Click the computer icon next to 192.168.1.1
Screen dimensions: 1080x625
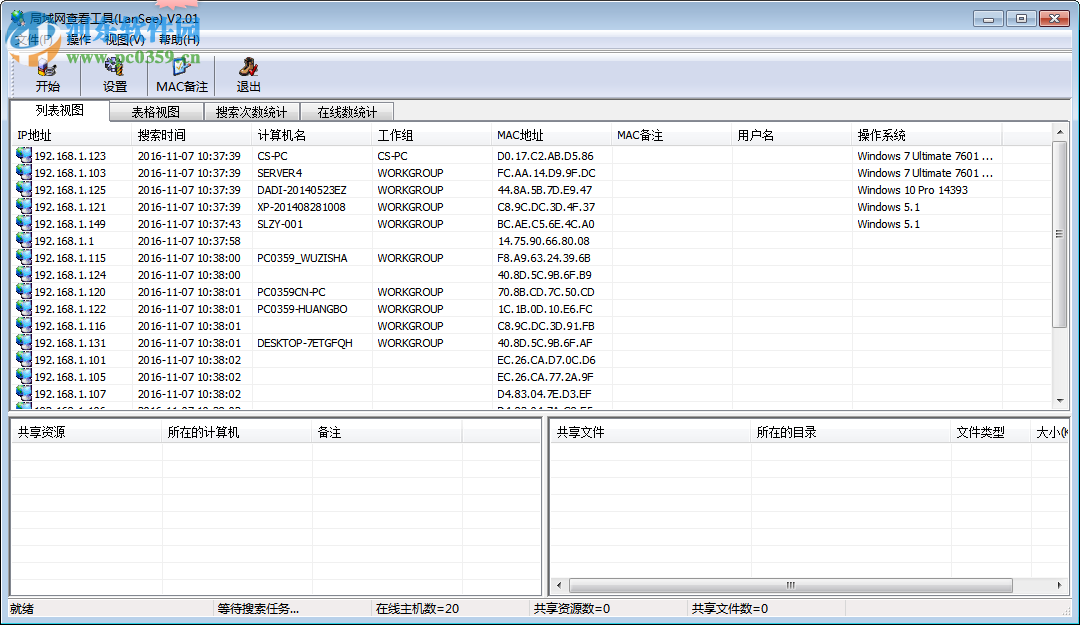pos(22,241)
